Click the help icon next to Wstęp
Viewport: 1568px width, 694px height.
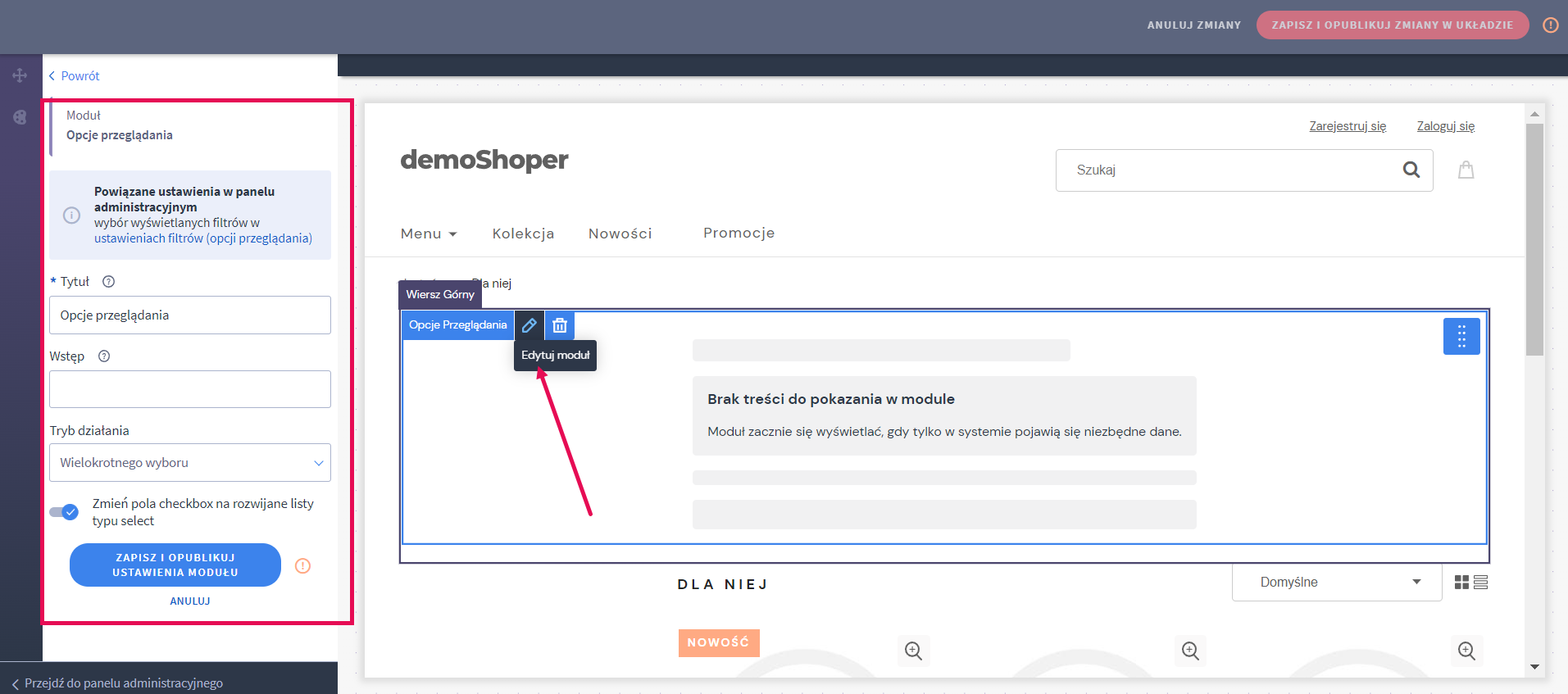(104, 356)
